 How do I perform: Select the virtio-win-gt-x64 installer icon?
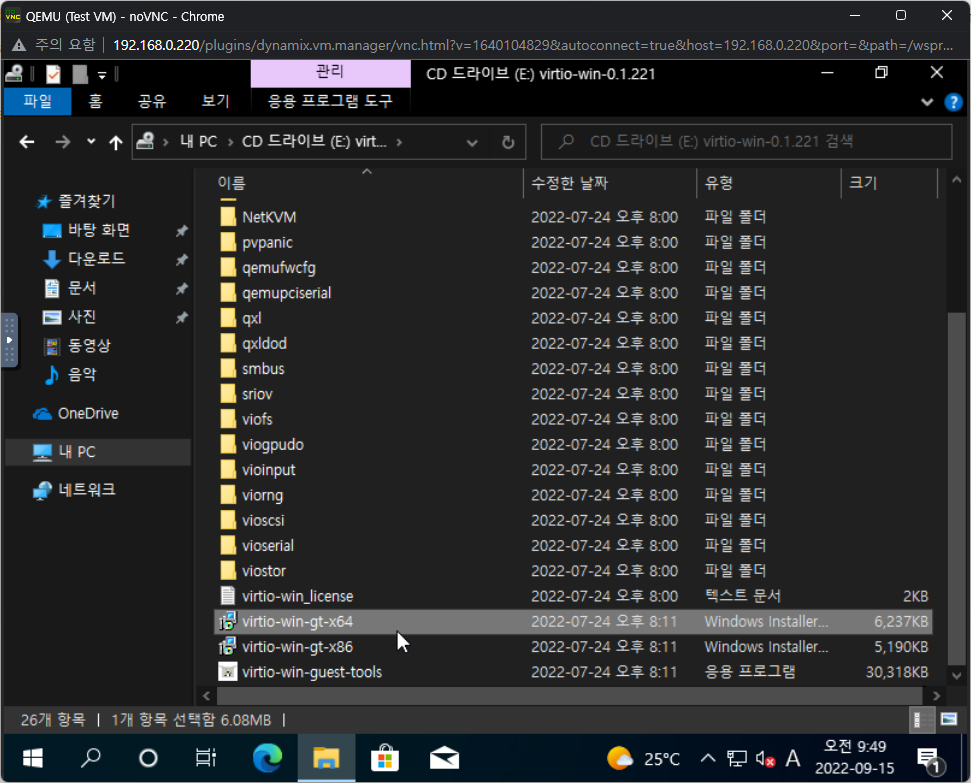[x=228, y=621]
